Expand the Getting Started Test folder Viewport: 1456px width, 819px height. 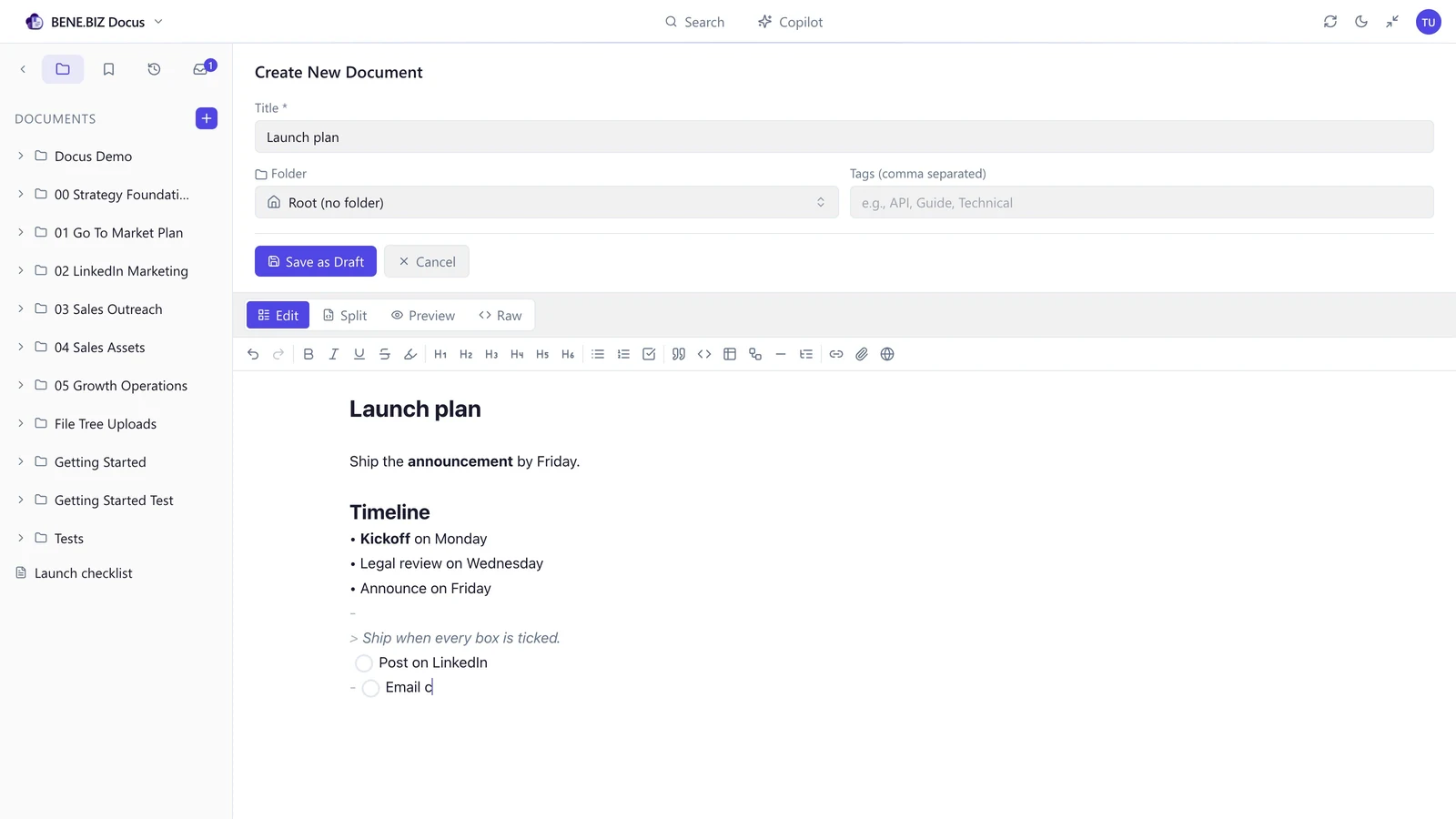click(x=21, y=500)
